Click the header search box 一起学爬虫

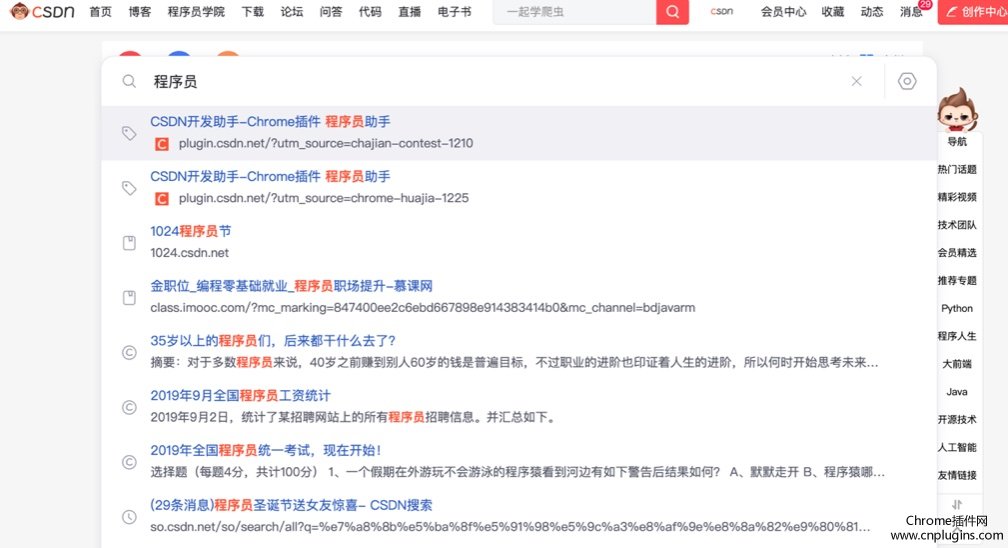[575, 12]
